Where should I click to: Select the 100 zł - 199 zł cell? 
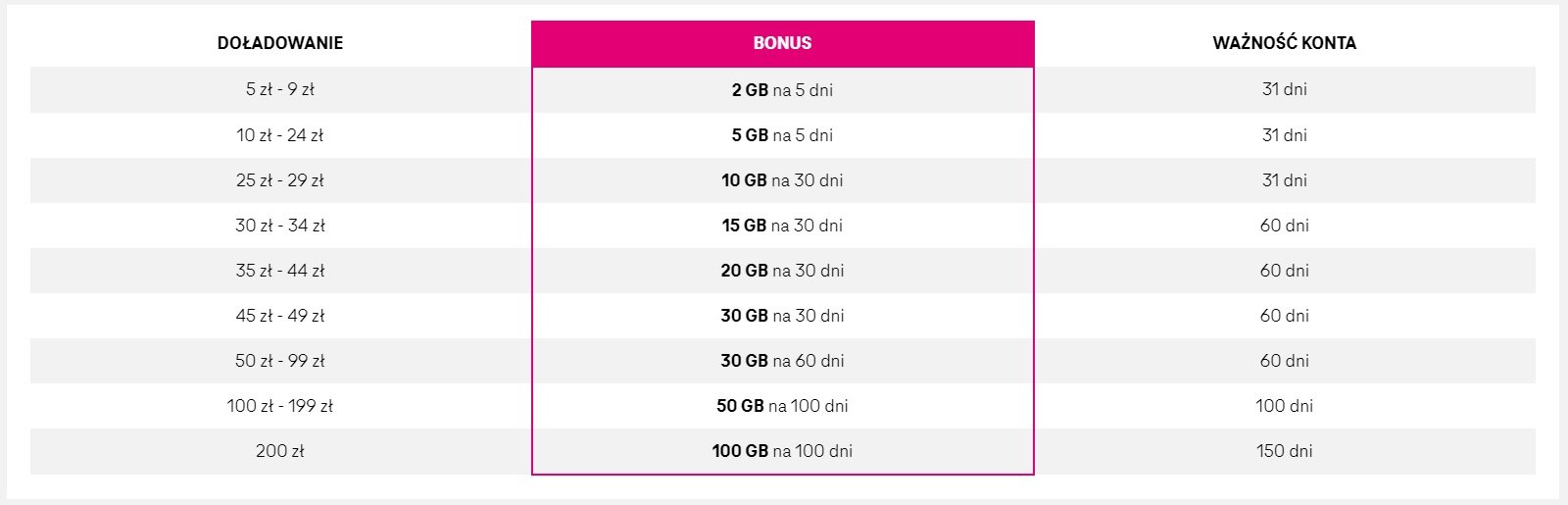279,406
